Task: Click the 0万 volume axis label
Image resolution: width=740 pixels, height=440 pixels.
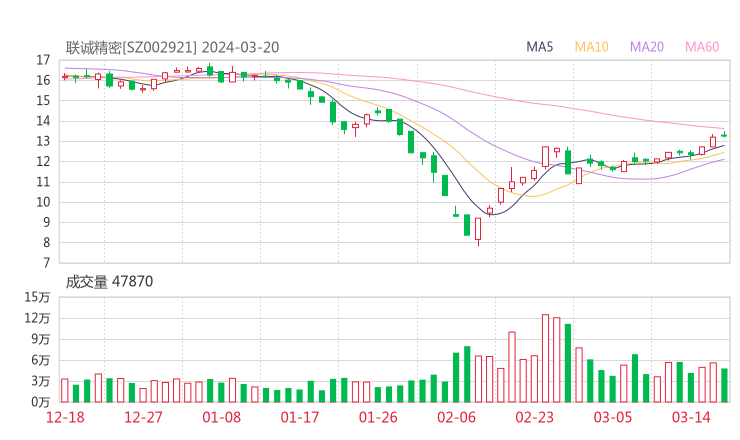Action: pyautogui.click(x=41, y=402)
